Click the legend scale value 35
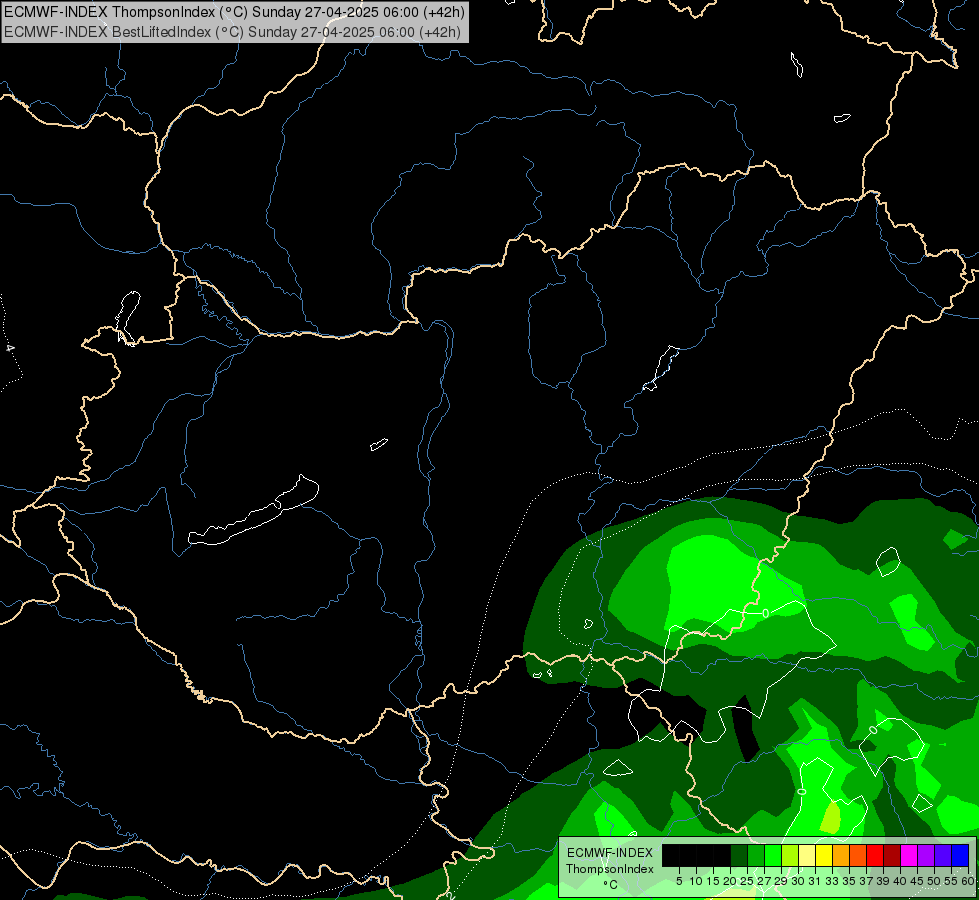 (849, 881)
